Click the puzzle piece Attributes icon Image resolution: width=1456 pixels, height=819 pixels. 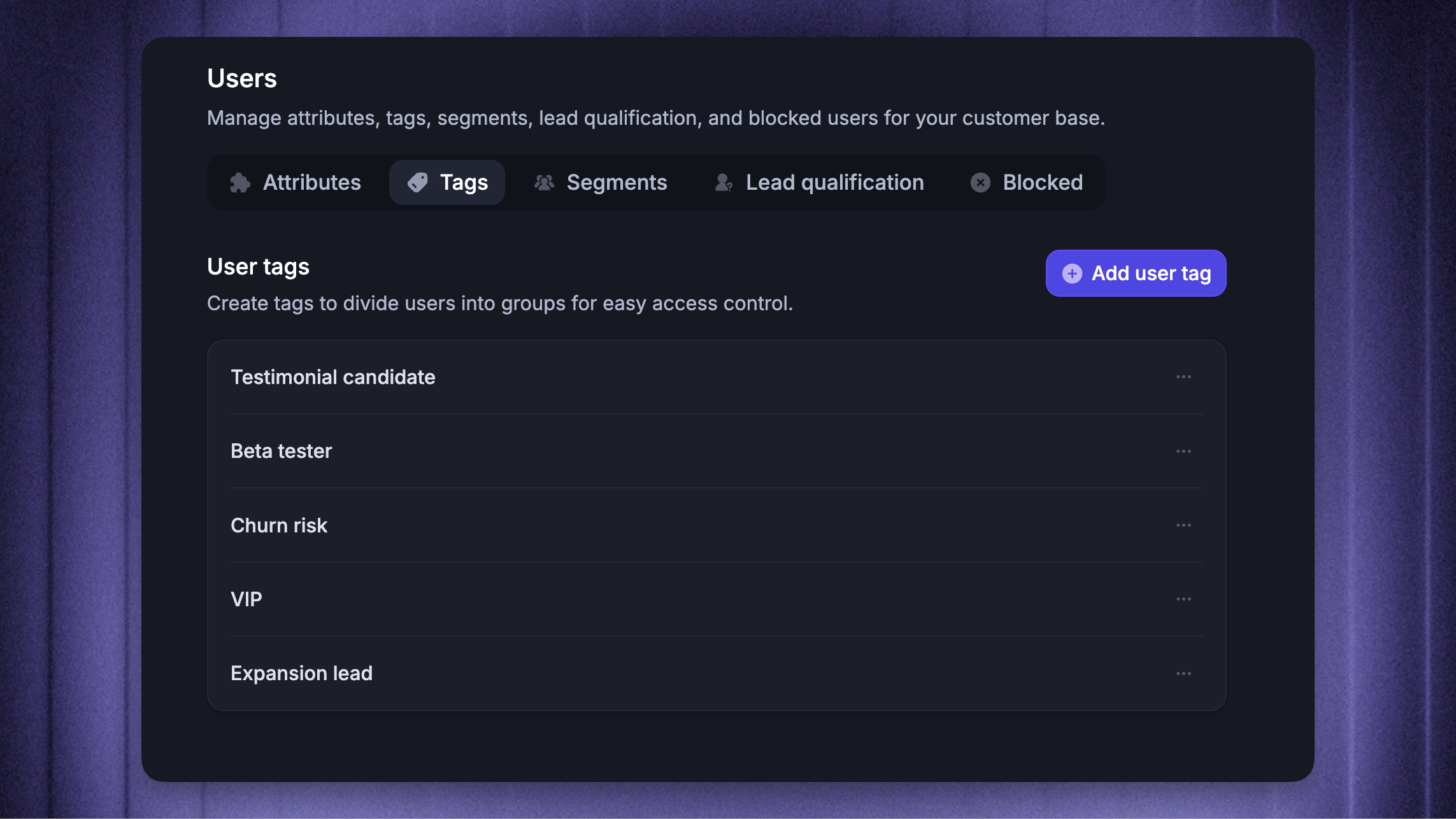tap(240, 183)
